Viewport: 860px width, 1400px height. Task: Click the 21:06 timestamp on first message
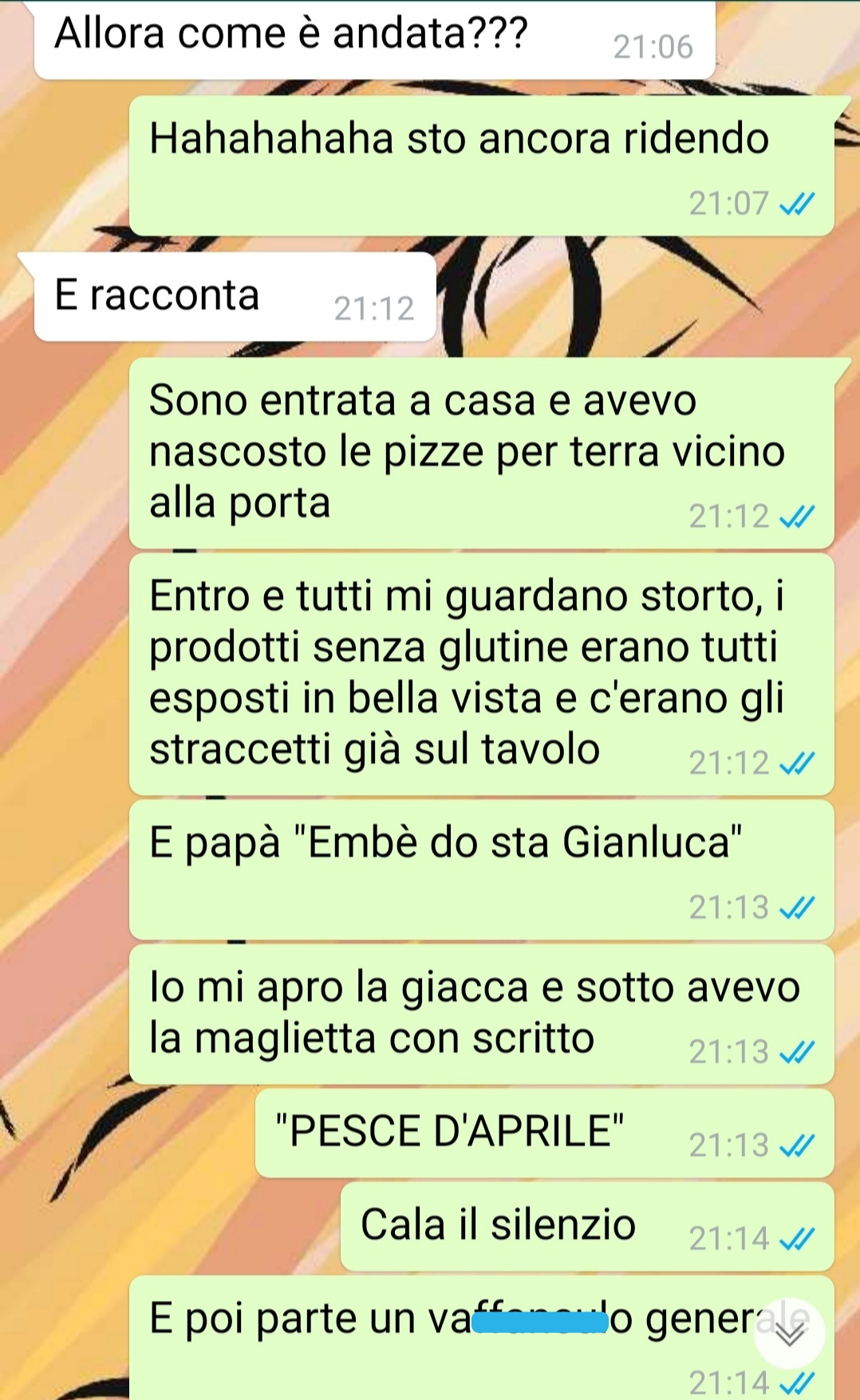click(653, 47)
